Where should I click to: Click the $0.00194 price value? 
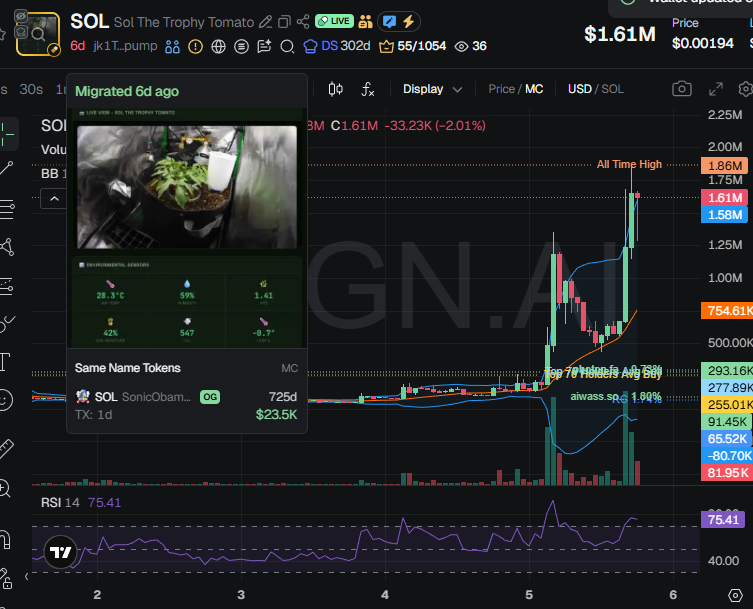[x=703, y=43]
